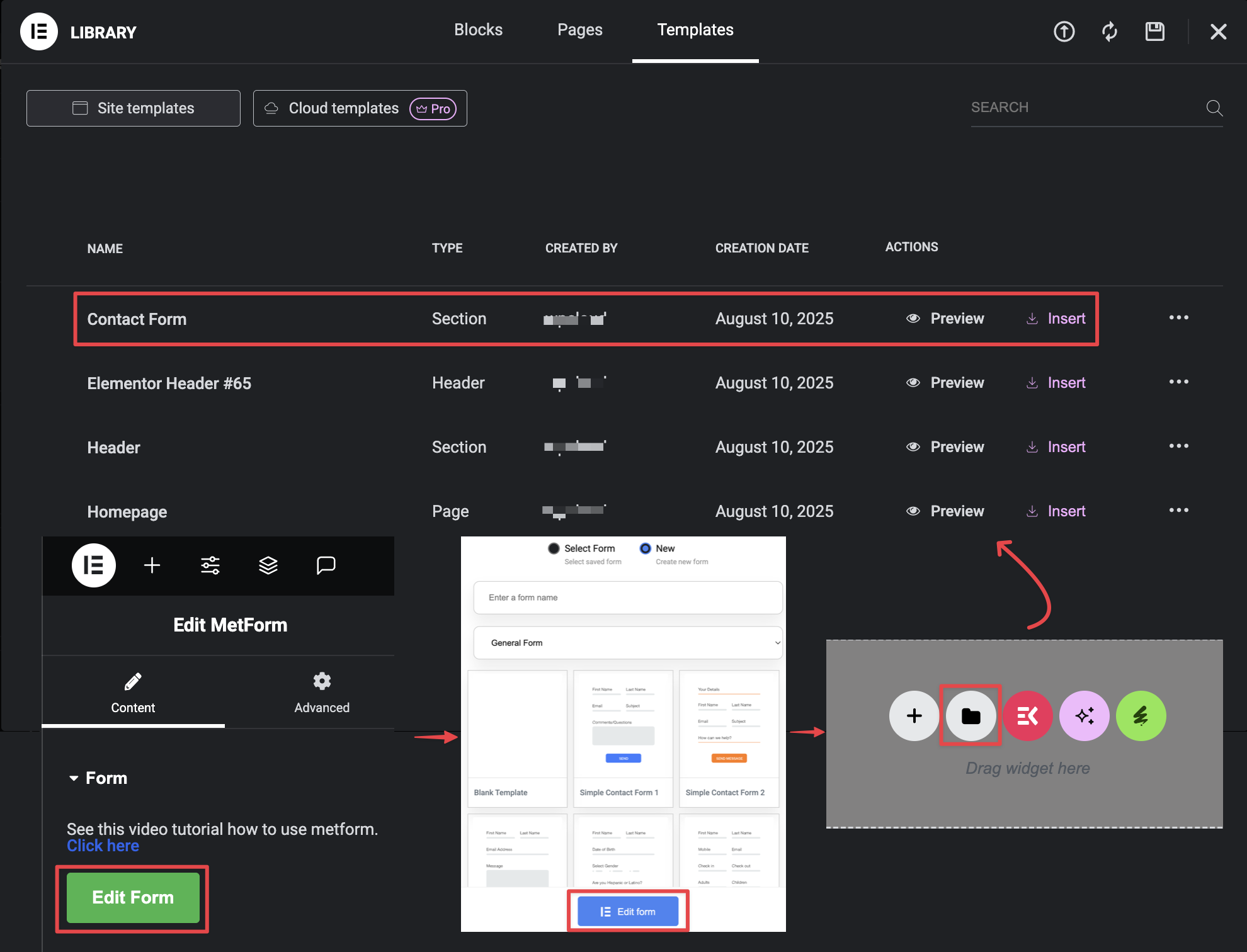Select the Select Form radio option
The width and height of the screenshot is (1247, 952).
point(554,548)
